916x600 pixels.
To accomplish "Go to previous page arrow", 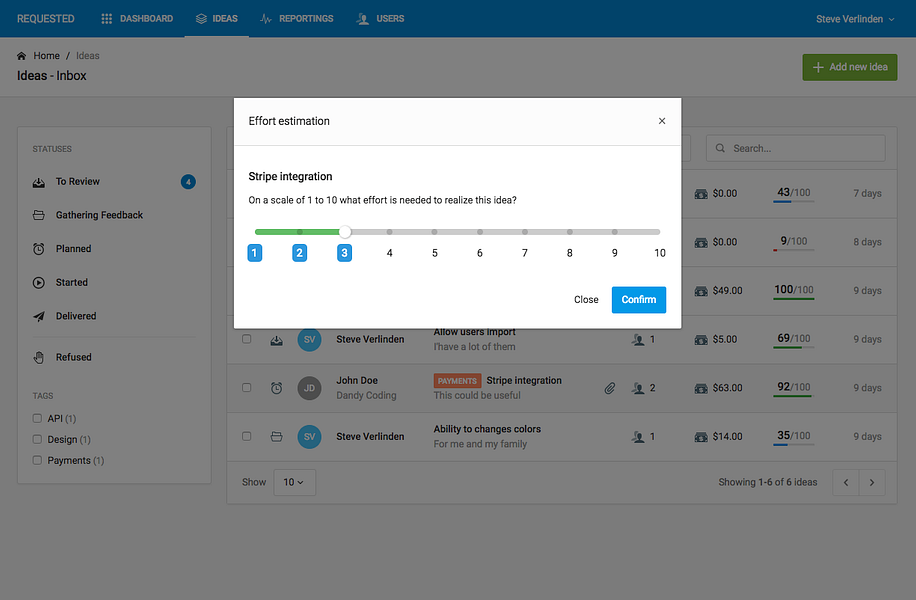I will [x=845, y=482].
